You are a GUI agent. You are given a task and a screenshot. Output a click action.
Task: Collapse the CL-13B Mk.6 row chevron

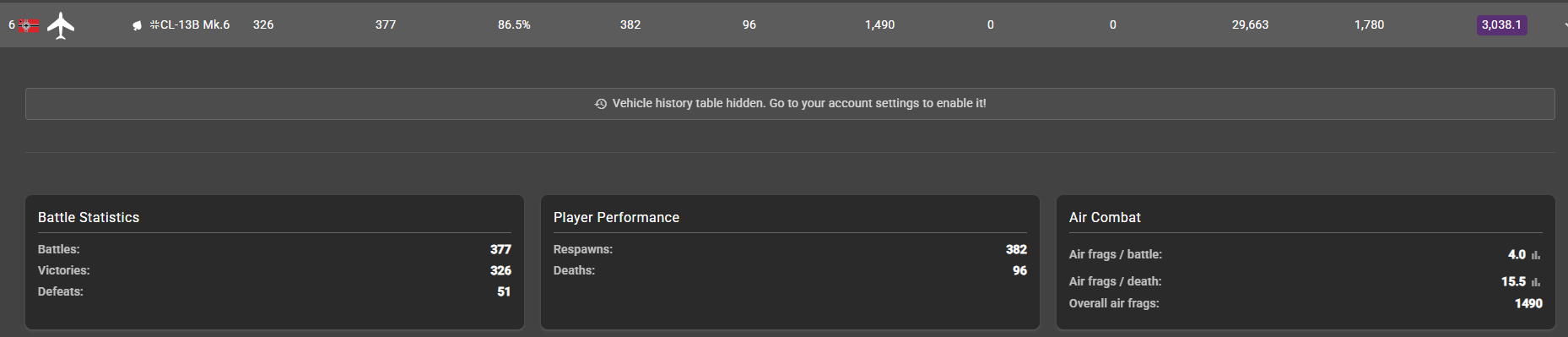click(1564, 25)
